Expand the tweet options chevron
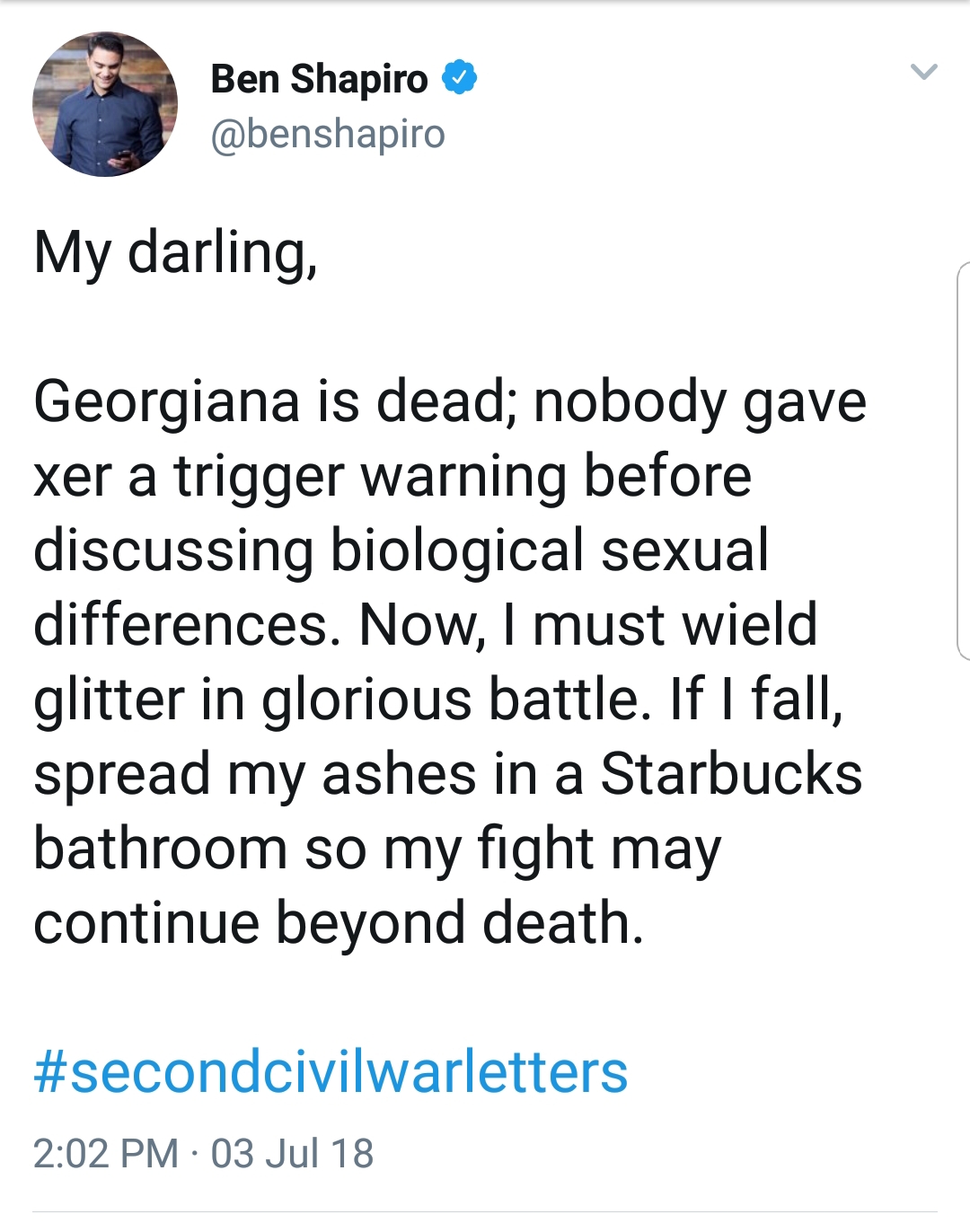This screenshot has height=1232, width=970. [x=923, y=71]
